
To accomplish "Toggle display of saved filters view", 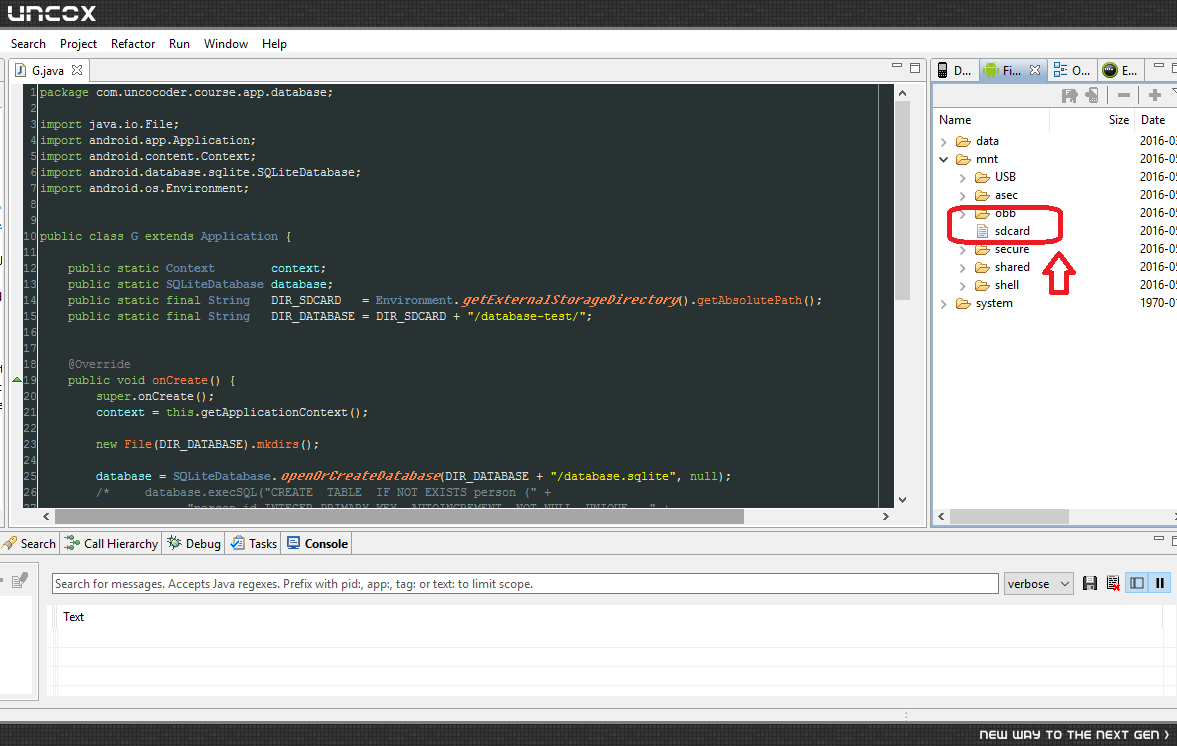I will point(1137,583).
